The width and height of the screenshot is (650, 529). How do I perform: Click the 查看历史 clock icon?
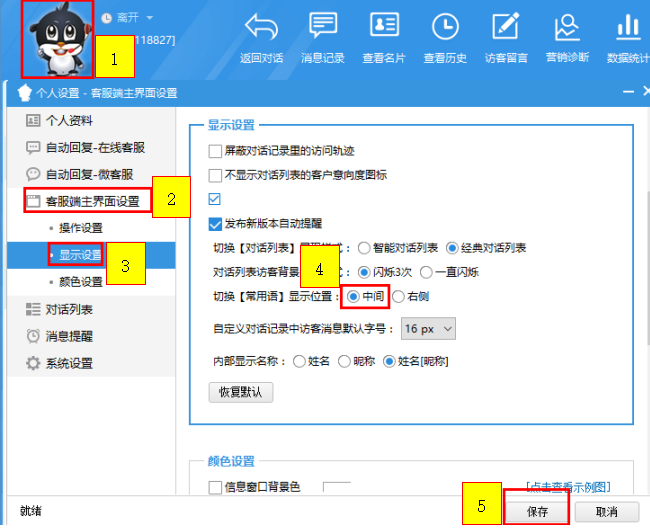[445, 27]
